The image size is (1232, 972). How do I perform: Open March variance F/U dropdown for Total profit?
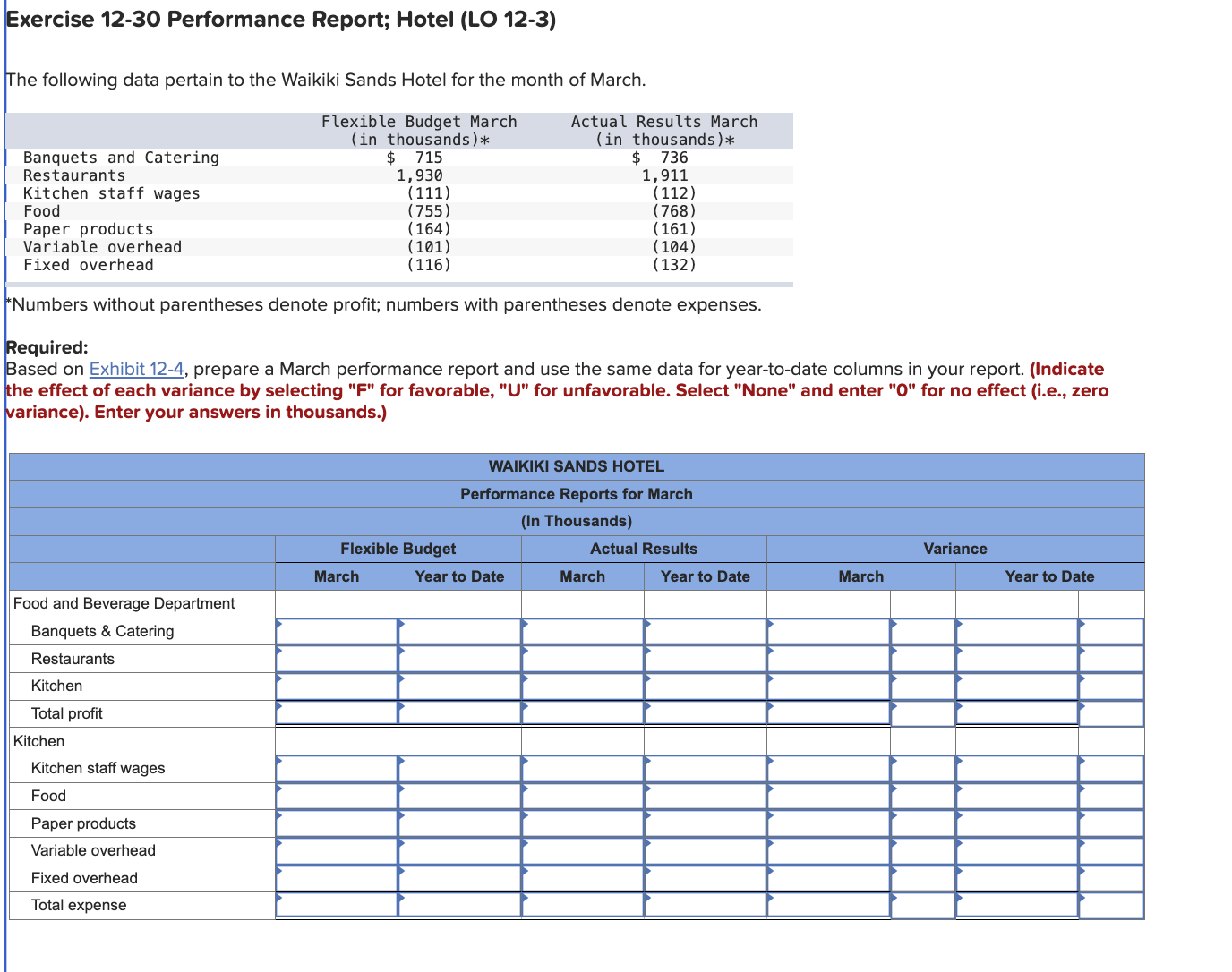[x=923, y=713]
